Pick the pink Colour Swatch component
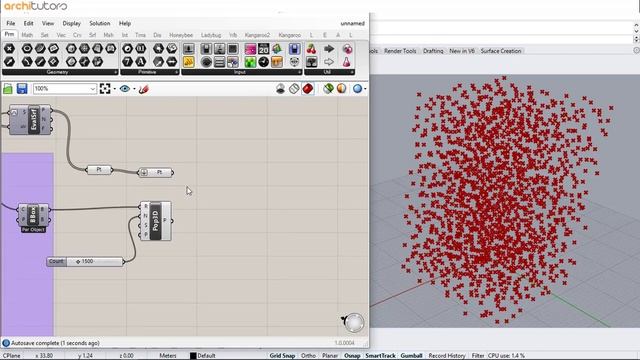The width and height of the screenshot is (640, 360). click(250, 49)
